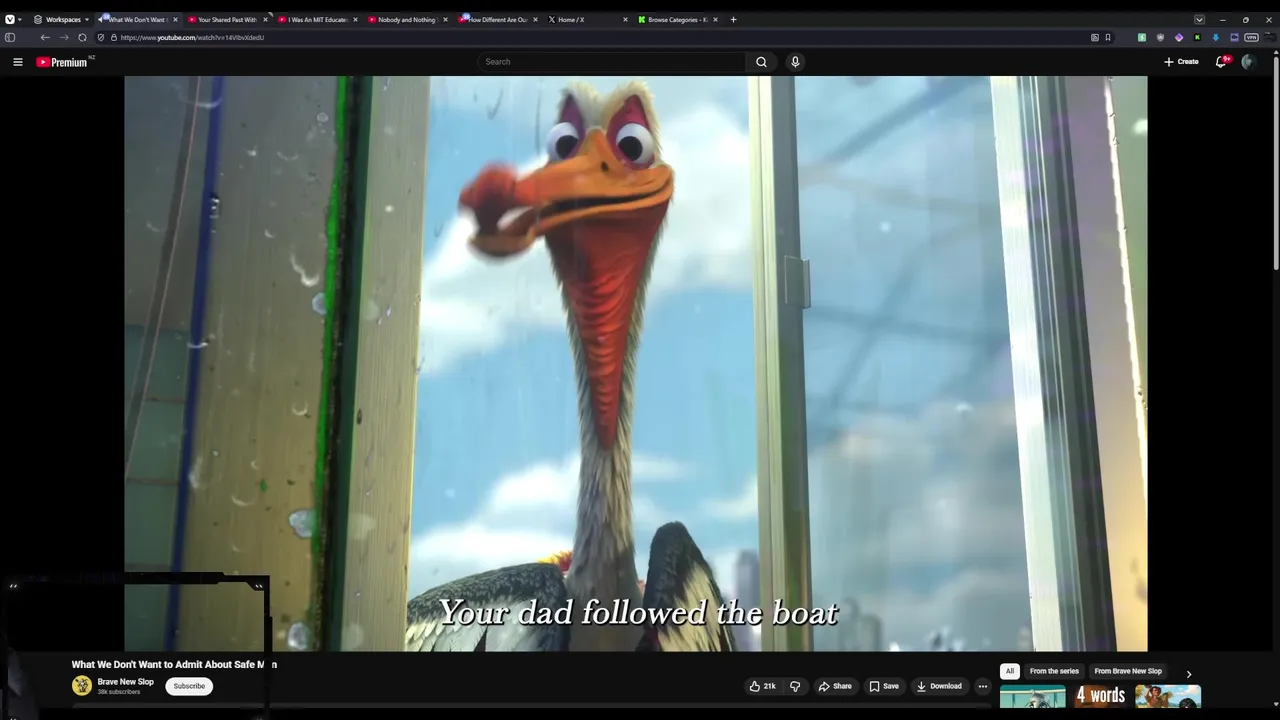Switch to 'Browse Categories' Kick tab

(677, 19)
